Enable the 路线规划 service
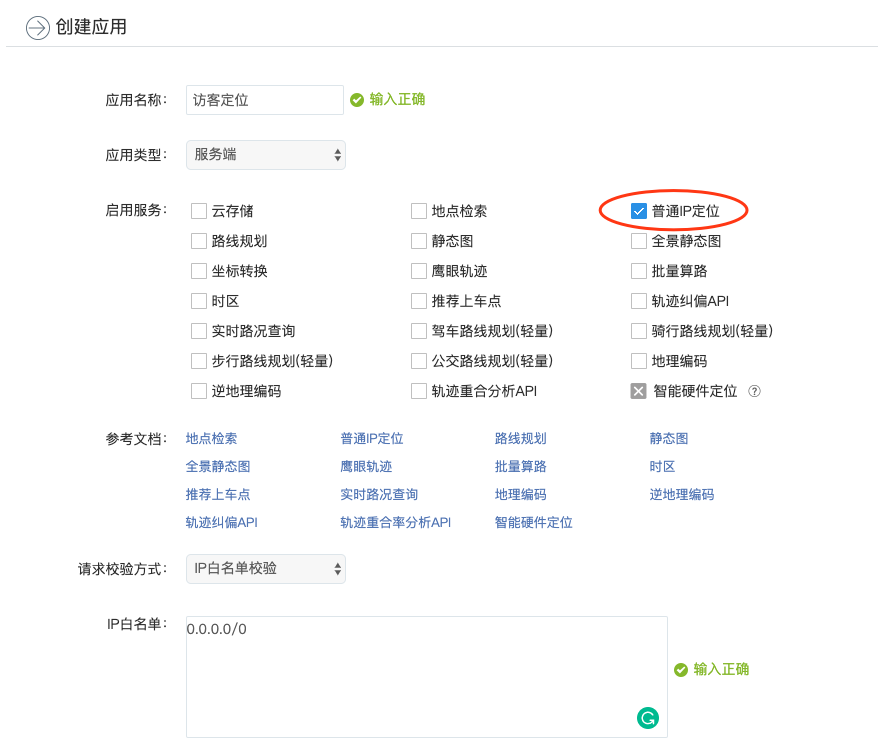This screenshot has width=878, height=749. [x=198, y=241]
